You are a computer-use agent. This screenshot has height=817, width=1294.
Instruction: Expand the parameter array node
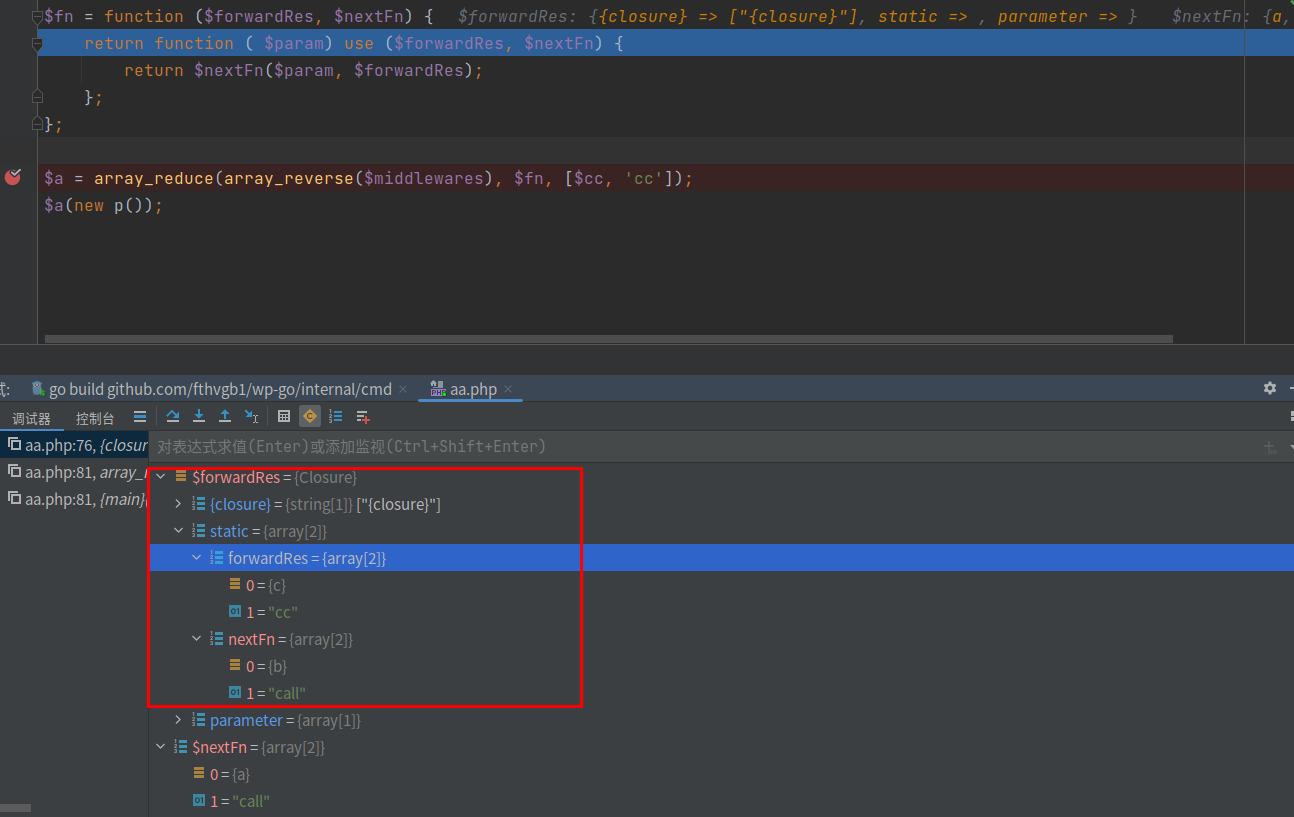pyautogui.click(x=178, y=720)
